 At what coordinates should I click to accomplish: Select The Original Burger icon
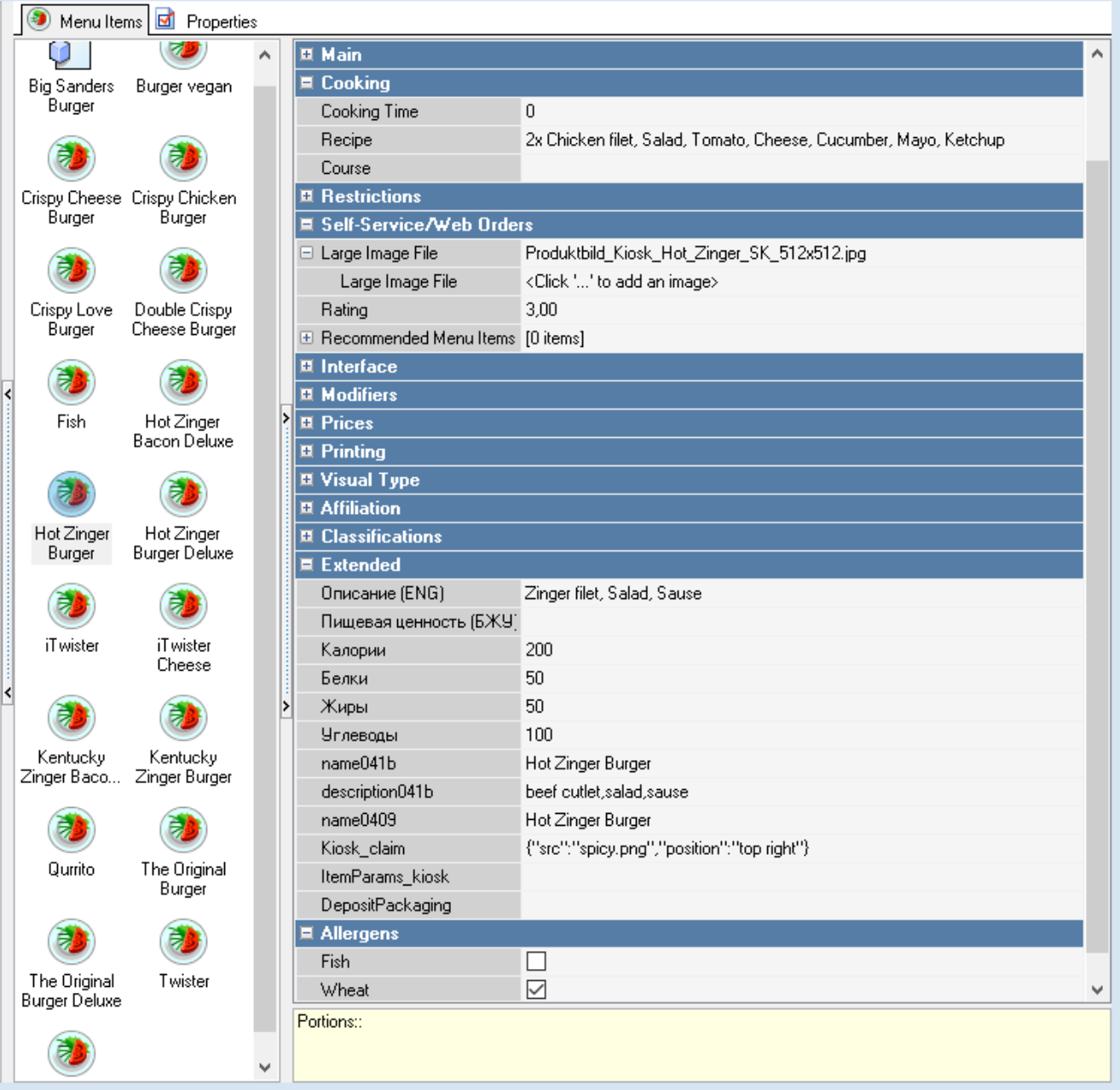[183, 829]
